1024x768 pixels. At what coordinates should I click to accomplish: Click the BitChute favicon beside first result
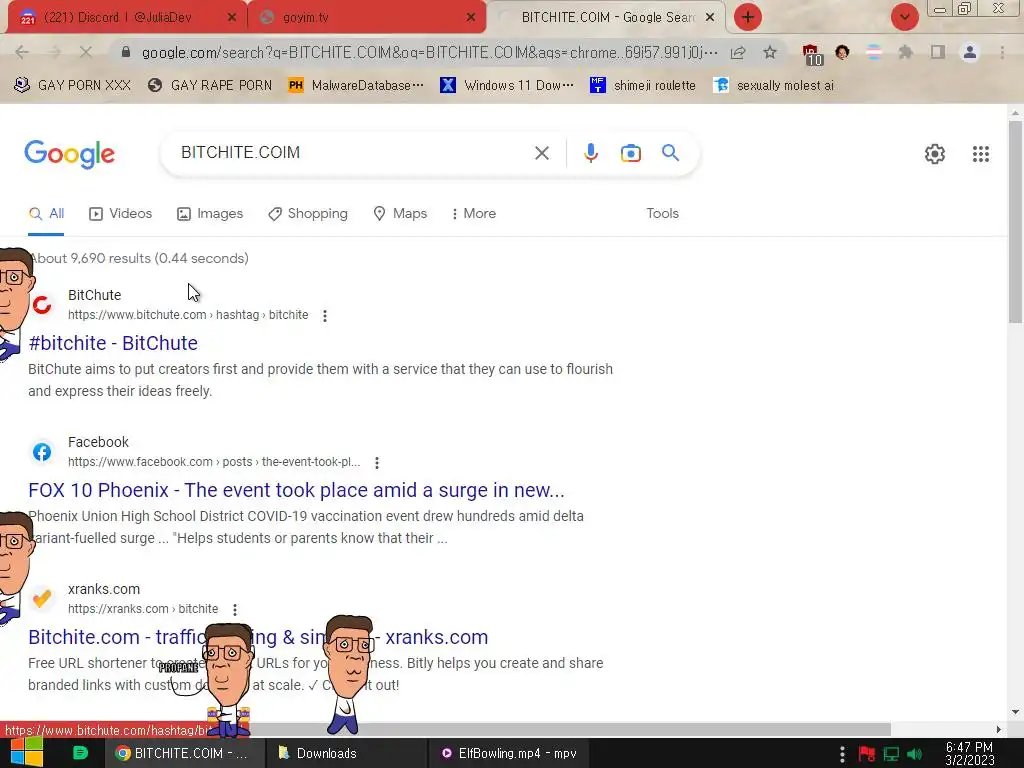tap(42, 305)
